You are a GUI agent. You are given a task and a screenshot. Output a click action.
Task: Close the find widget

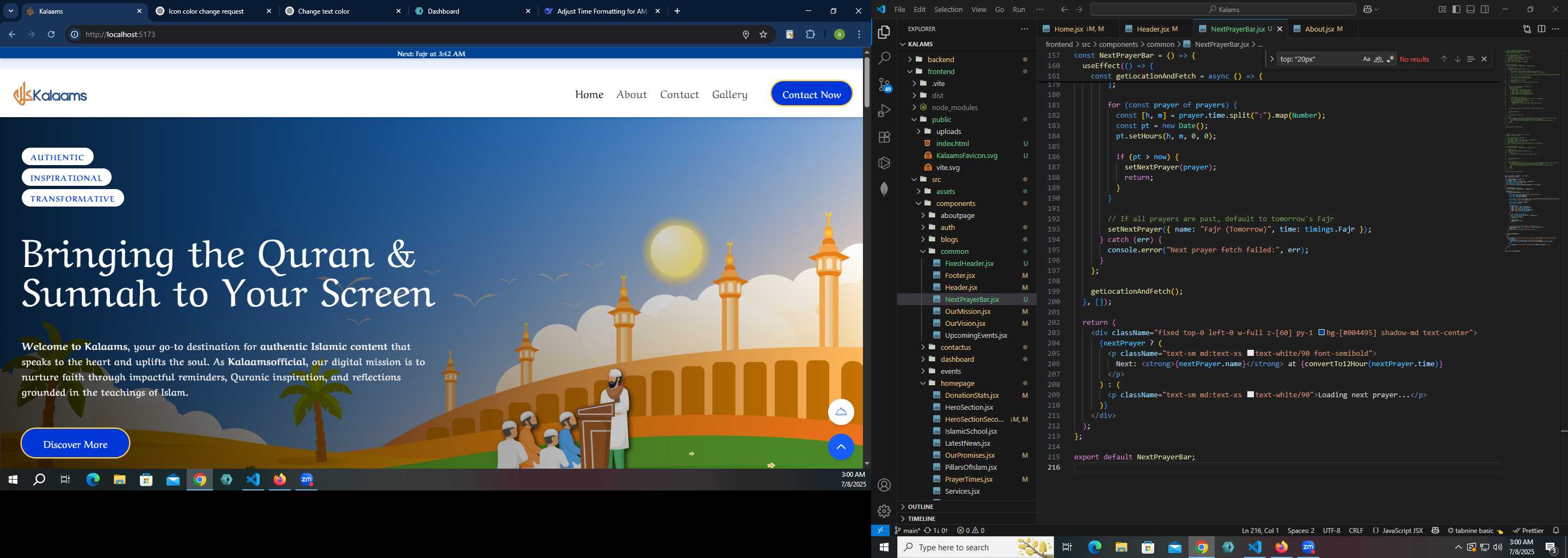pyautogui.click(x=1484, y=59)
